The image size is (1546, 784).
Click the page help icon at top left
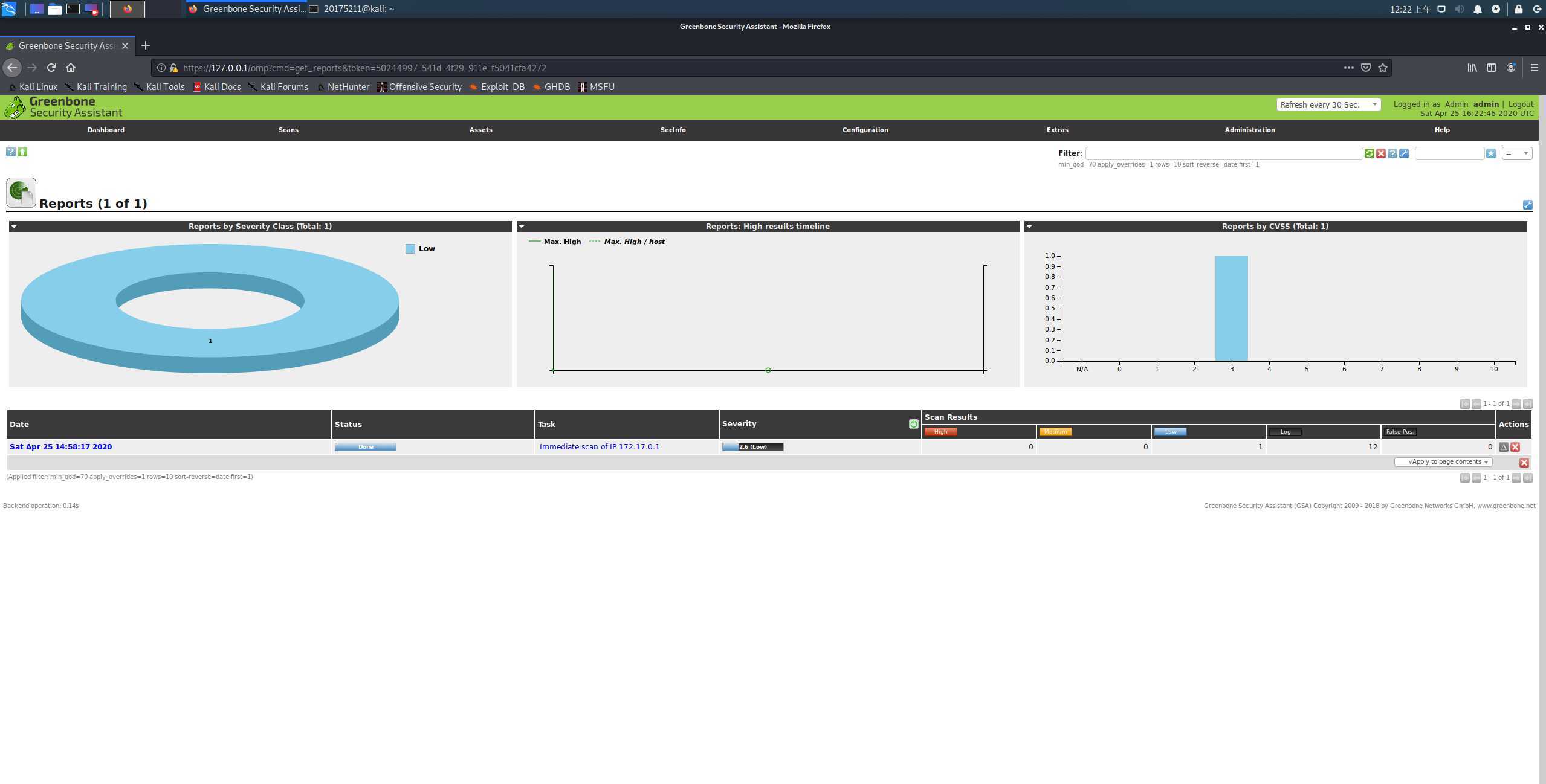coord(10,152)
